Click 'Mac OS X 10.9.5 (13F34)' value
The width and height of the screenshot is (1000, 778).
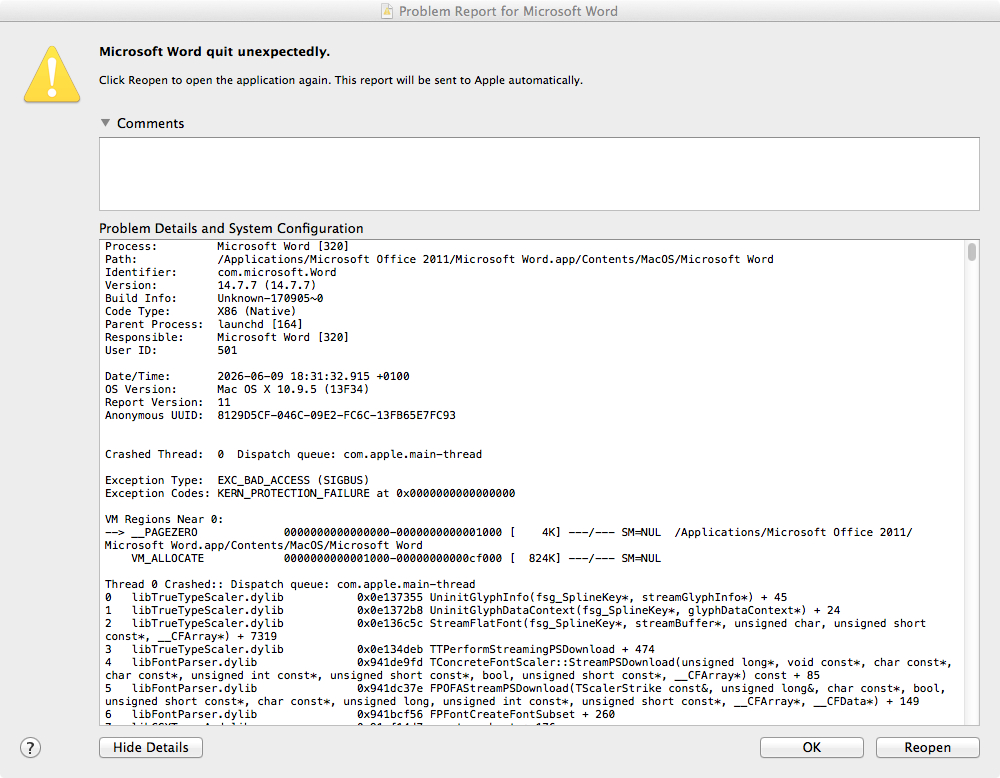point(293,389)
